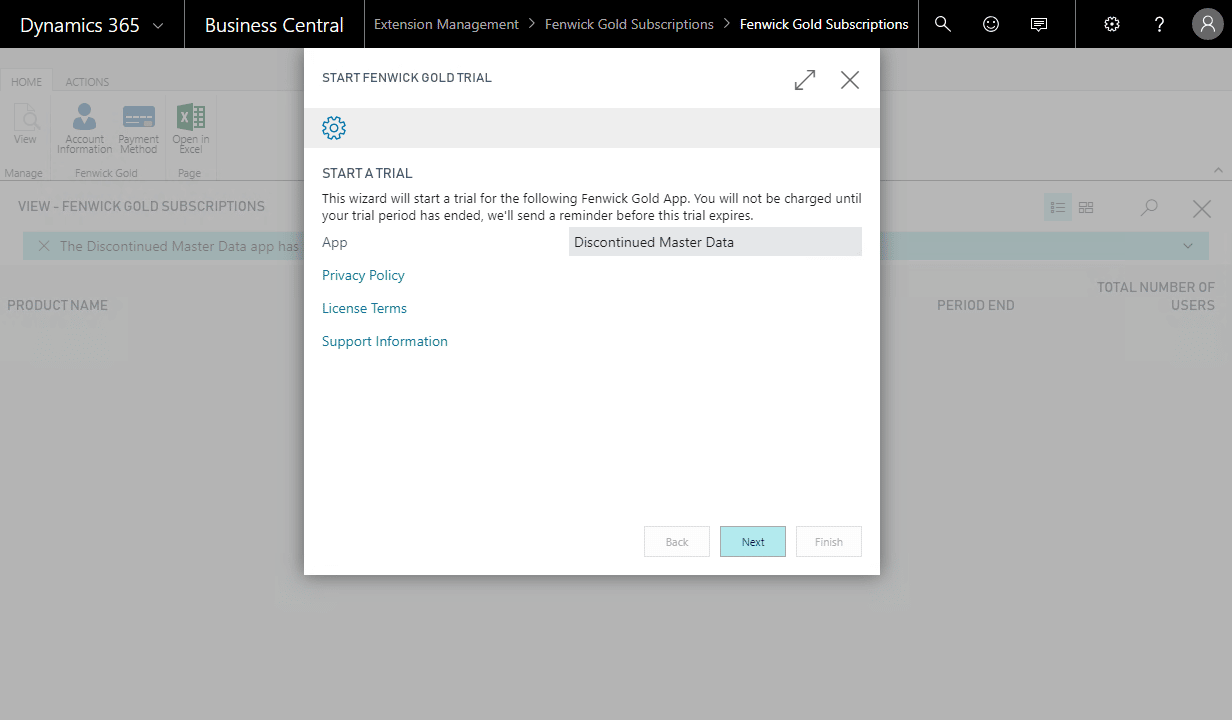Open the Settings gear in the top bar
Screen dimensions: 1232x720
coord(1111,24)
